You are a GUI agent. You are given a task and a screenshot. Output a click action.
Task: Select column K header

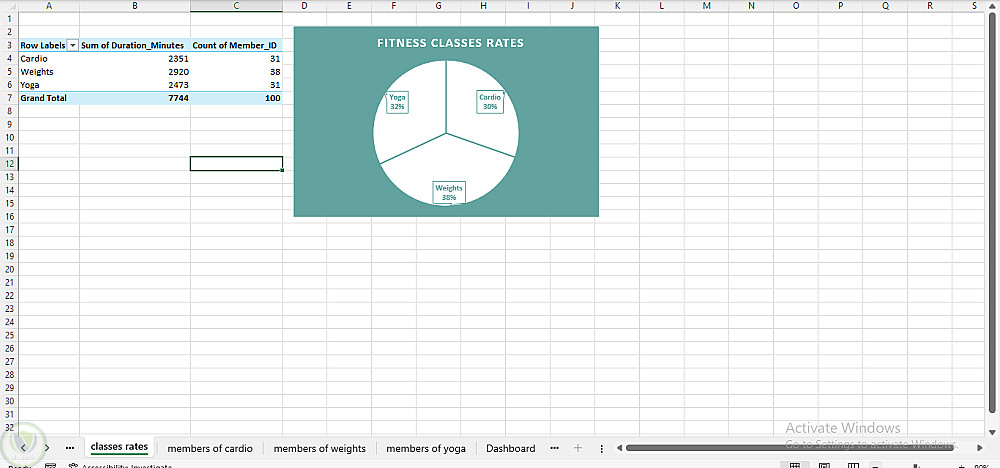pyautogui.click(x=617, y=6)
